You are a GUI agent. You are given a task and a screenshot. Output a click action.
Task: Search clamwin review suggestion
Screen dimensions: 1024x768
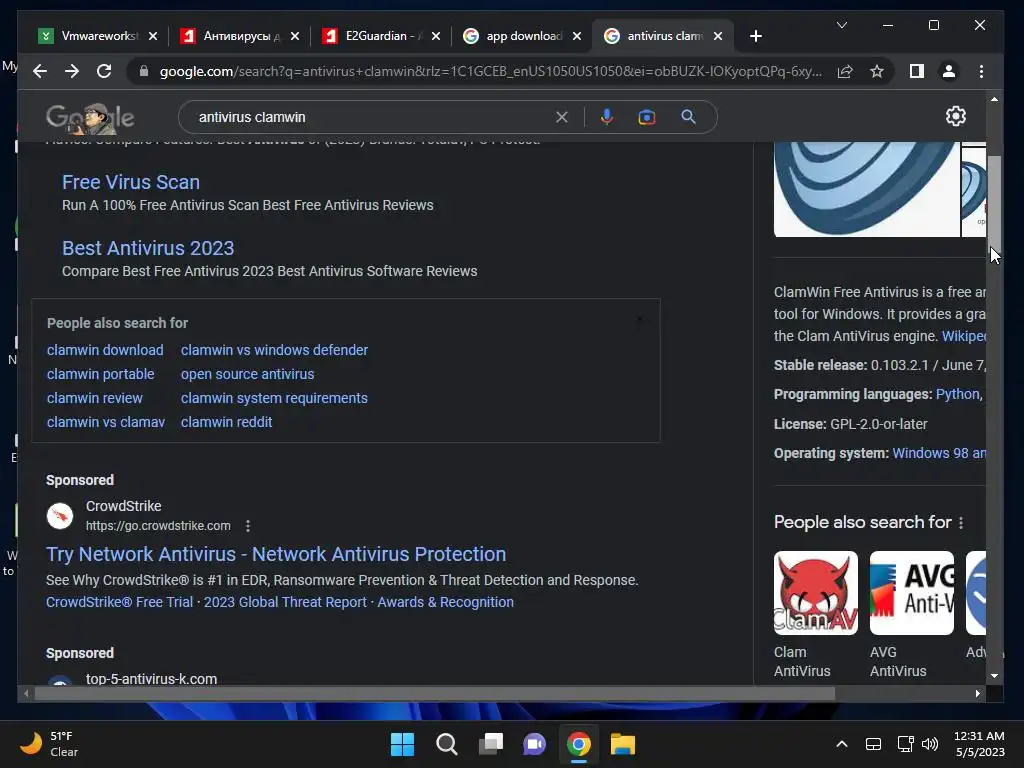point(95,398)
